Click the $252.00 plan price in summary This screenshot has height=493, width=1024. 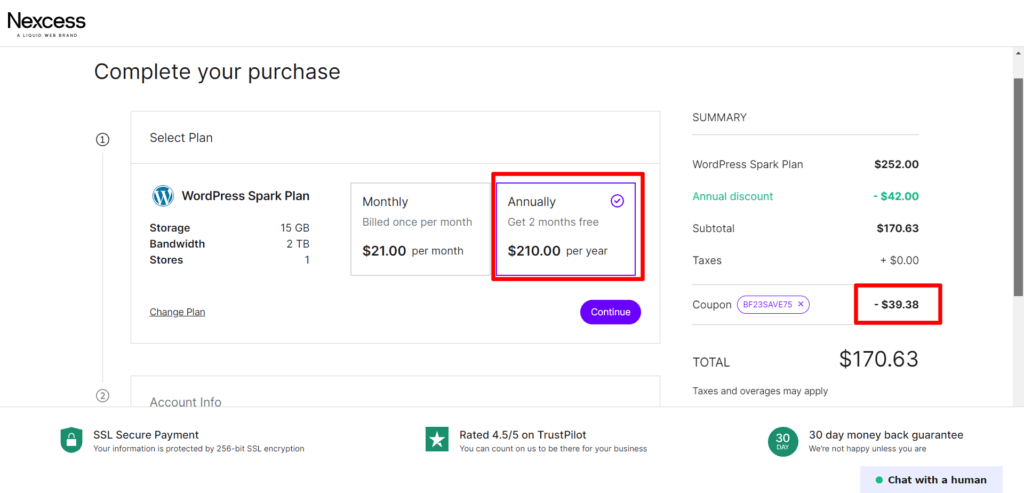[897, 165]
